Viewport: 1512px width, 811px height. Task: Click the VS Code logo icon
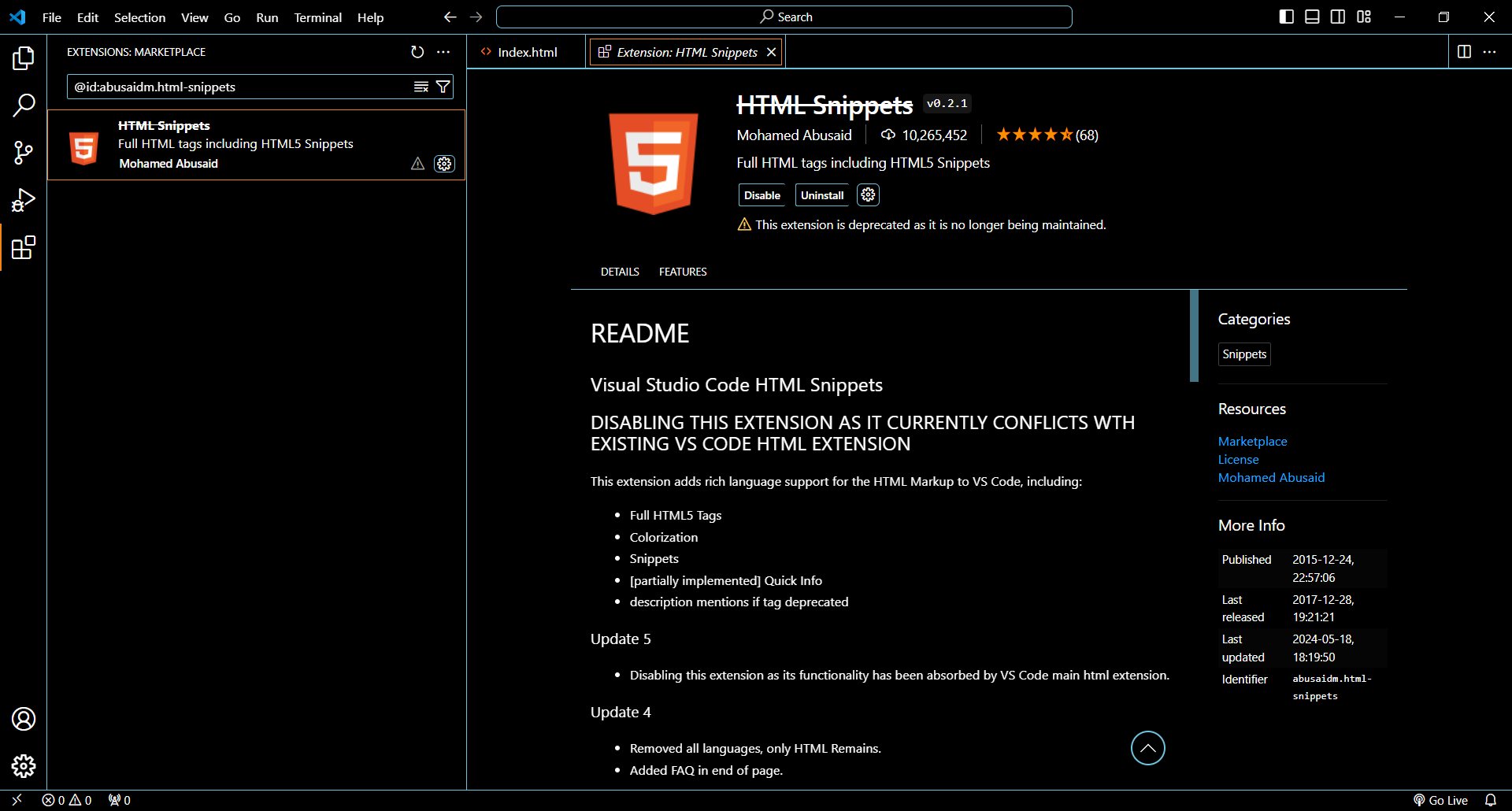(17, 17)
